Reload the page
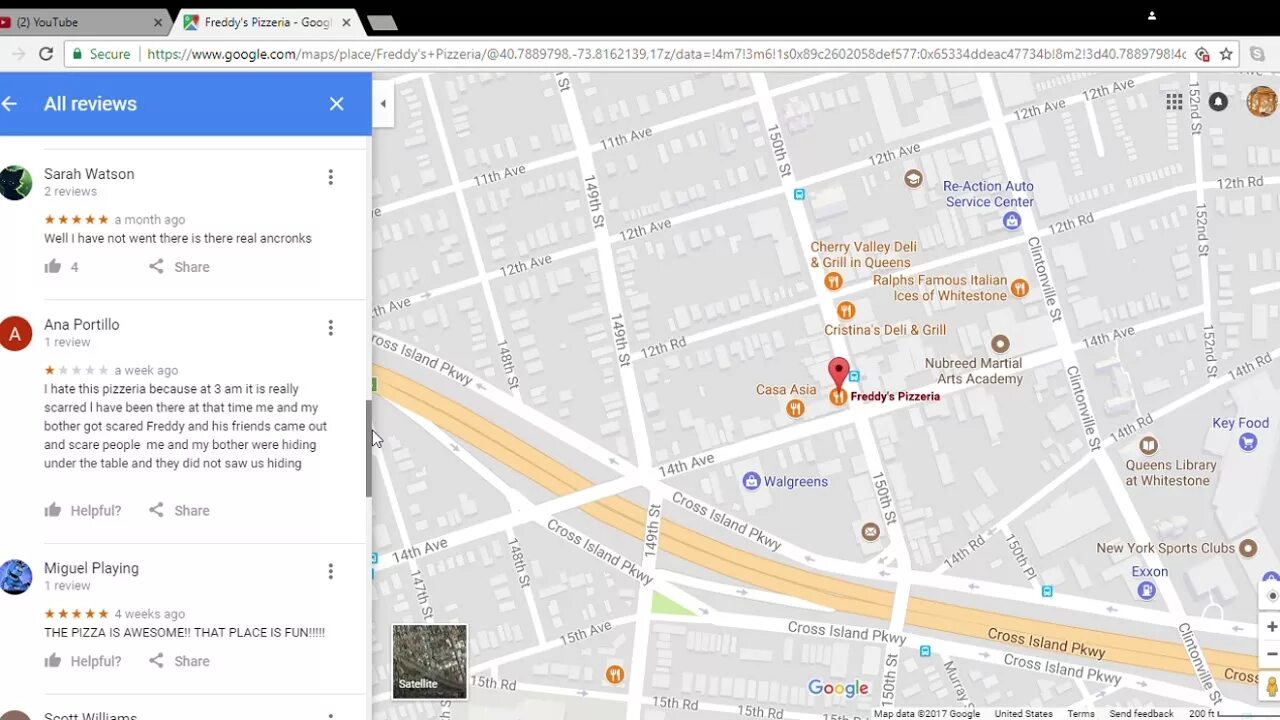 46,54
